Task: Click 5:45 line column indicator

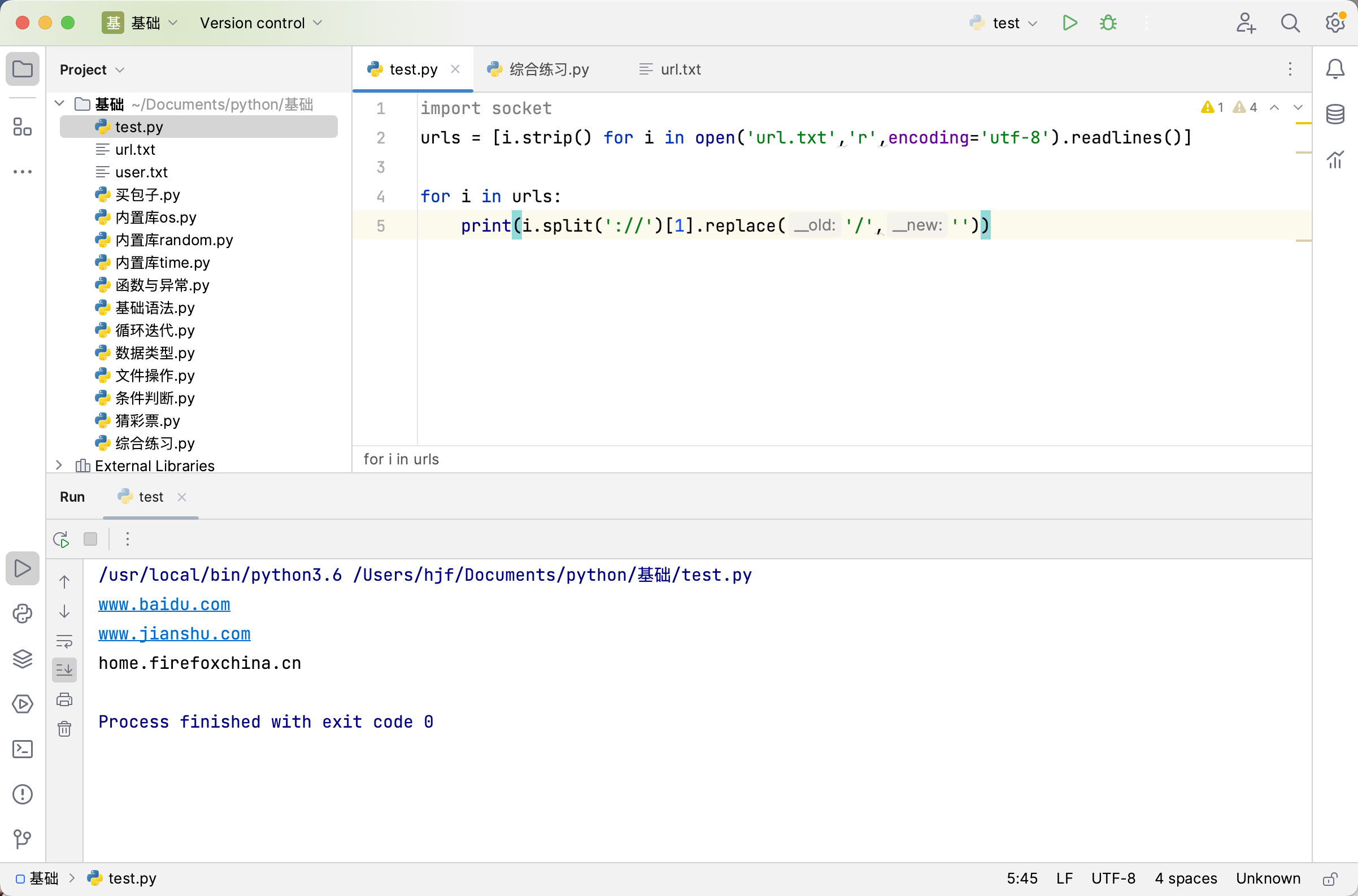Action: (x=1021, y=878)
